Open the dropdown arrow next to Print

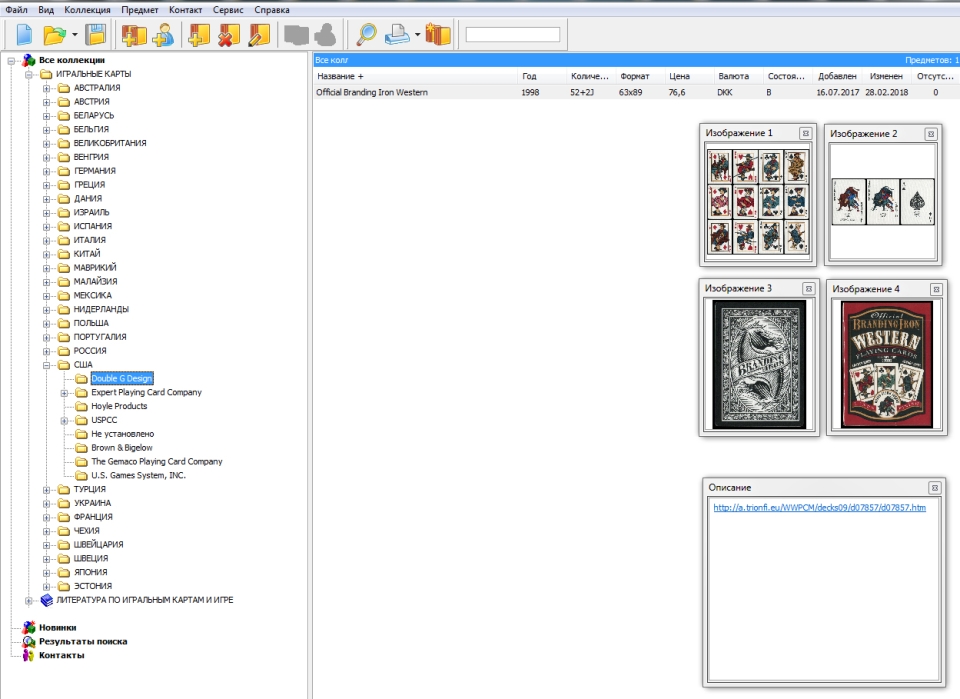click(x=418, y=35)
